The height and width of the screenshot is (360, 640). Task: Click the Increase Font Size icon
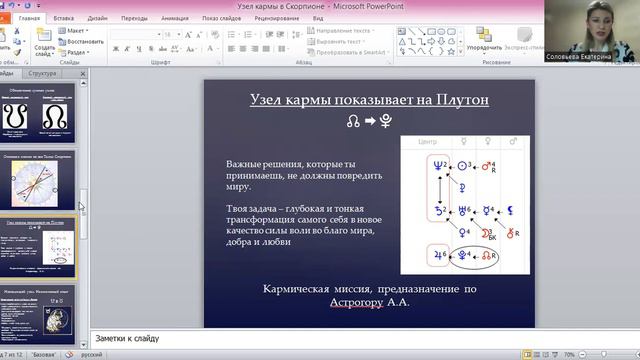188,35
